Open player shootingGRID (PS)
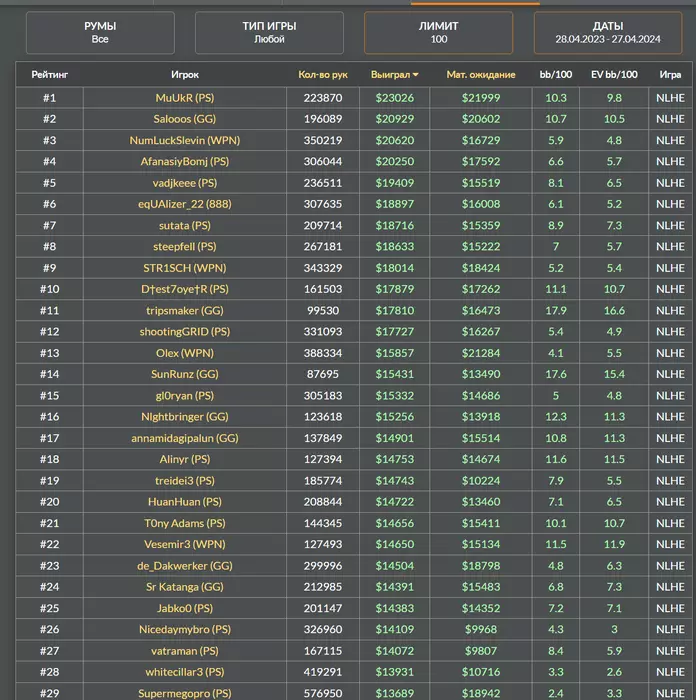Viewport: 696px width, 700px height. [x=185, y=331]
